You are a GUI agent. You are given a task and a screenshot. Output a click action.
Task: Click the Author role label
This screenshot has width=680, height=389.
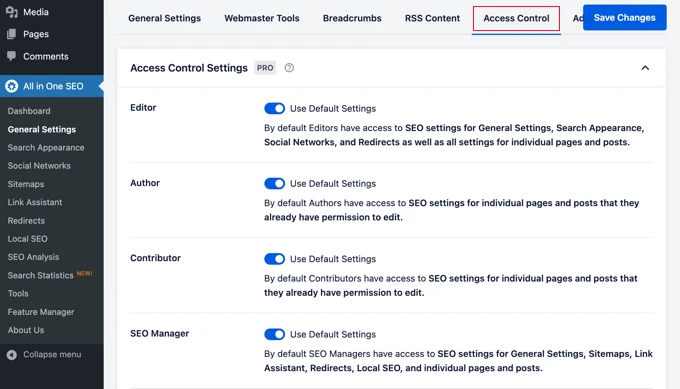145,183
